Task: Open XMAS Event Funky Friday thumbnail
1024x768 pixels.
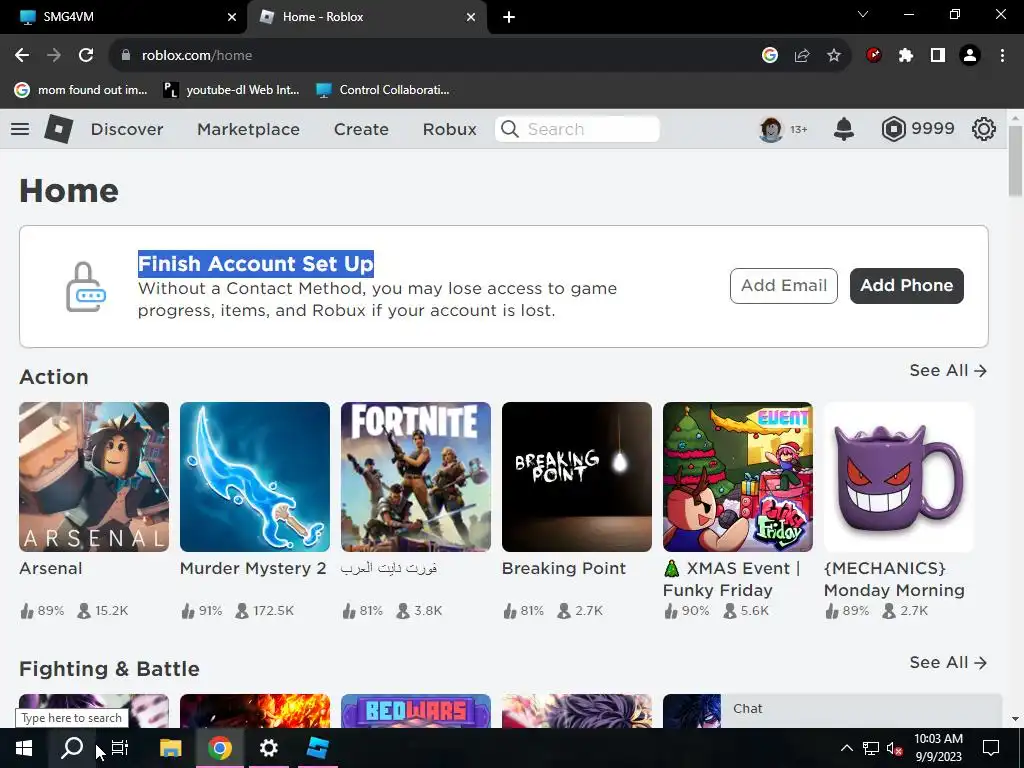Action: tap(738, 477)
